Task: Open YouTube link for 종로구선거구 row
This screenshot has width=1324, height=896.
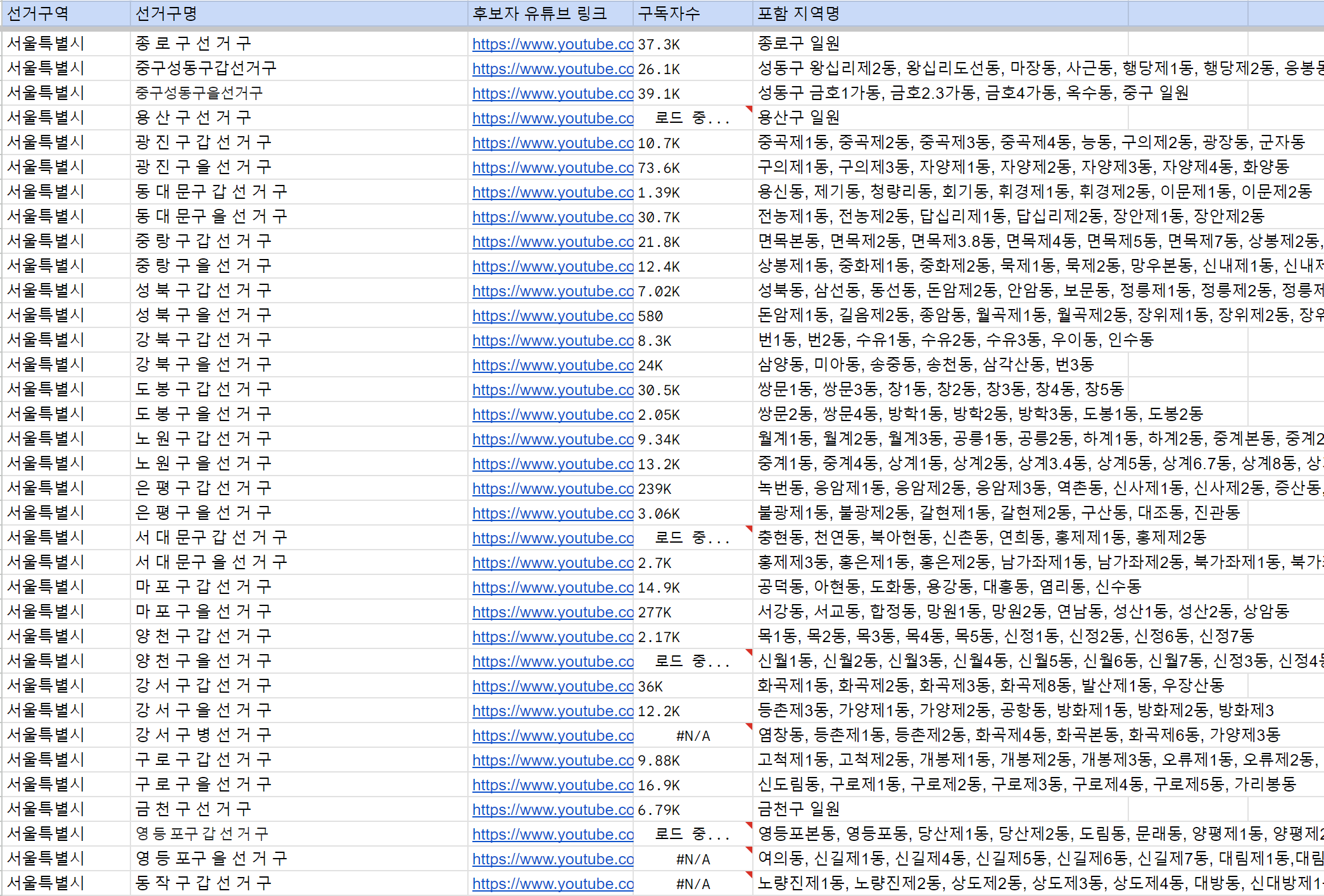Action: 552,44
